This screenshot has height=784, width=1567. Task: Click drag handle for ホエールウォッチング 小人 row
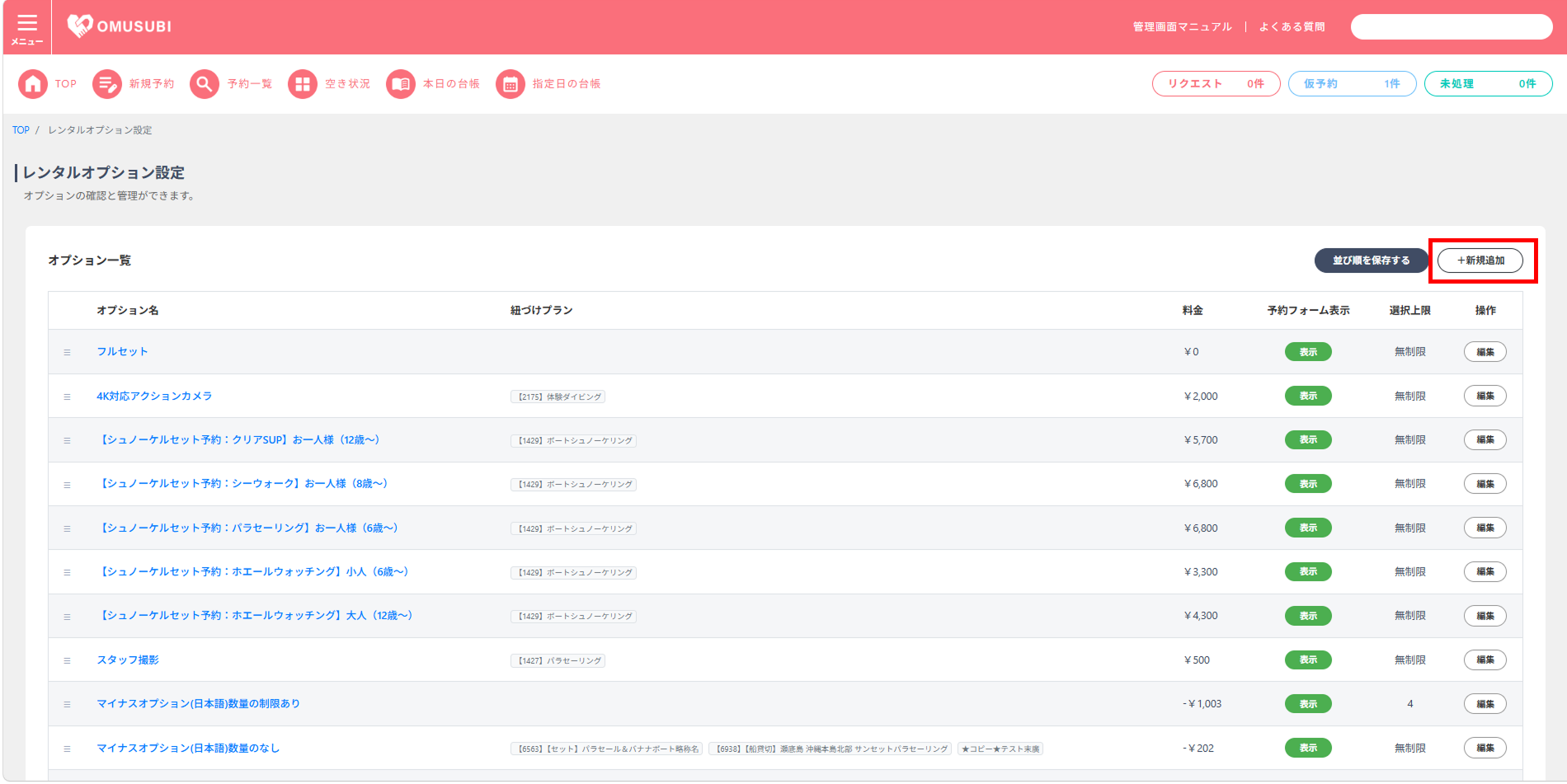(68, 572)
